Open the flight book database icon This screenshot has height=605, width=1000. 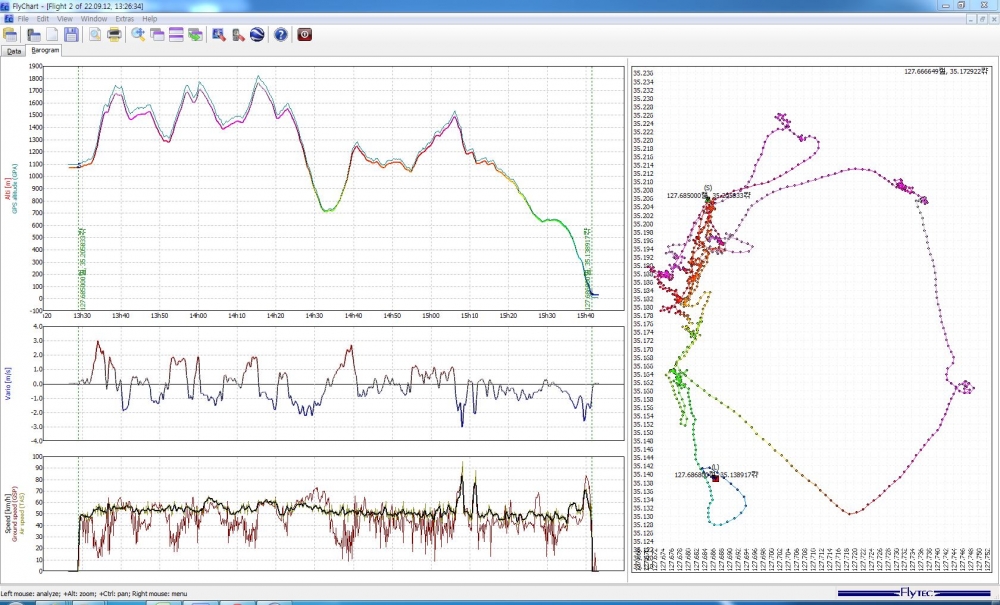tap(10, 34)
